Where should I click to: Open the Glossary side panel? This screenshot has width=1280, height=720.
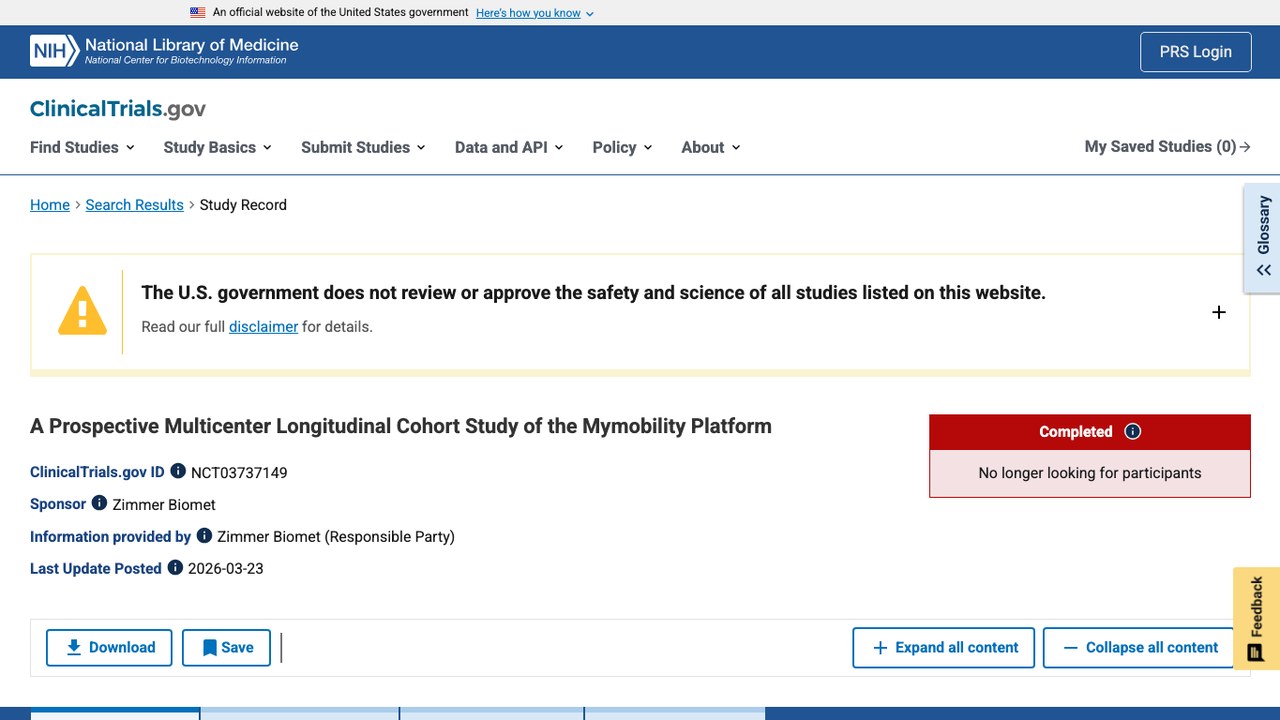point(1263,238)
